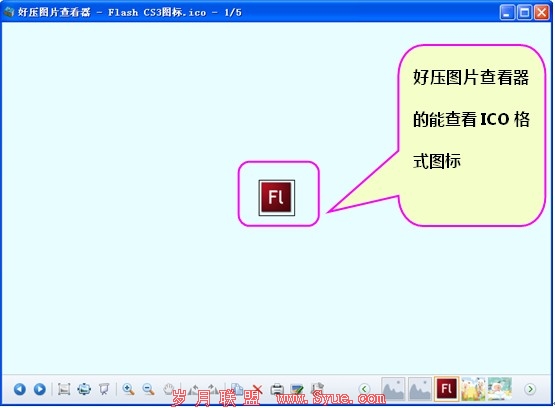The height and width of the screenshot is (408, 555).
Task: Select the hand pan tool
Action: coord(169,389)
